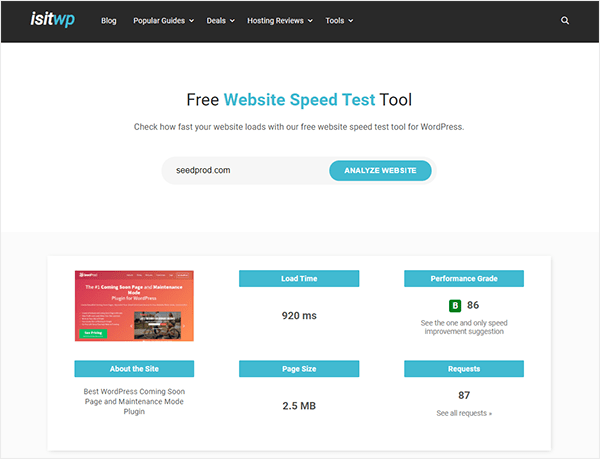
Task: Expand the Tools dropdown chevron
Action: (351, 21)
